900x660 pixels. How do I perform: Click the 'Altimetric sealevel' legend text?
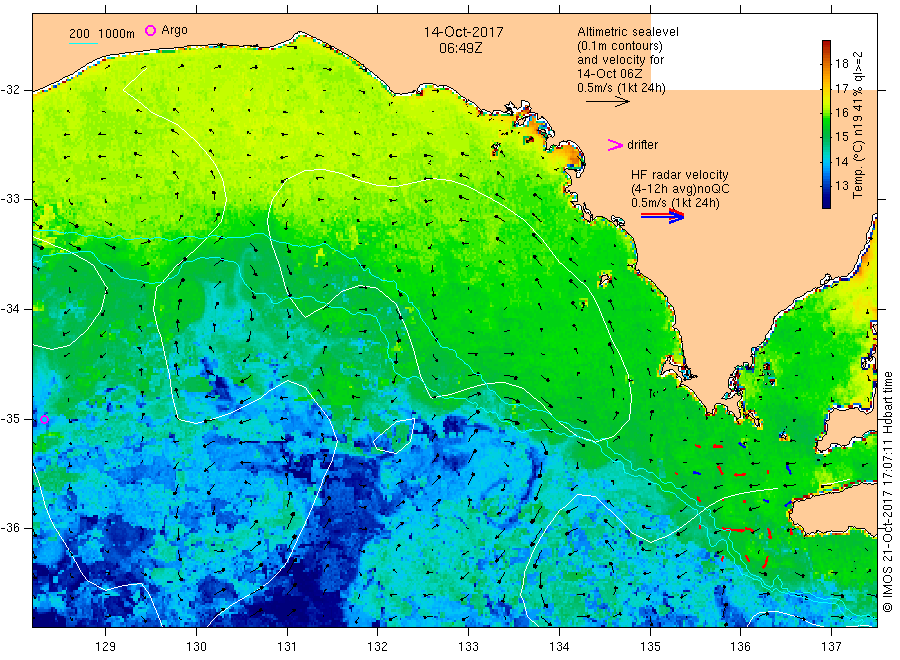(x=628, y=32)
